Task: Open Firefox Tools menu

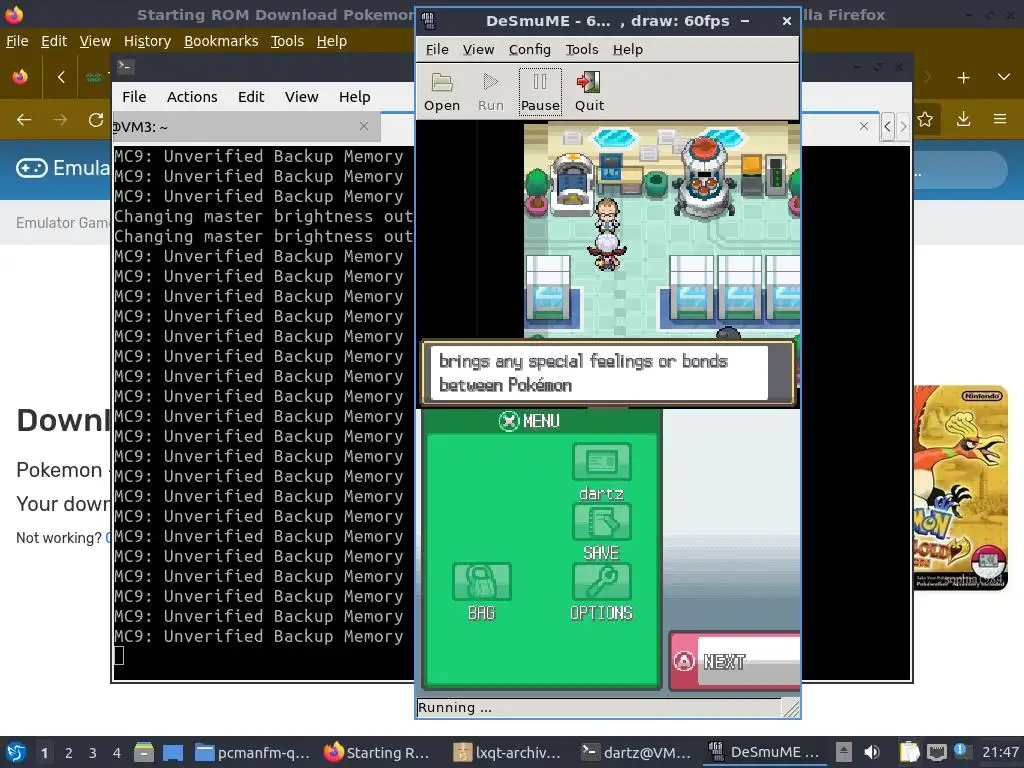Action: [287, 41]
